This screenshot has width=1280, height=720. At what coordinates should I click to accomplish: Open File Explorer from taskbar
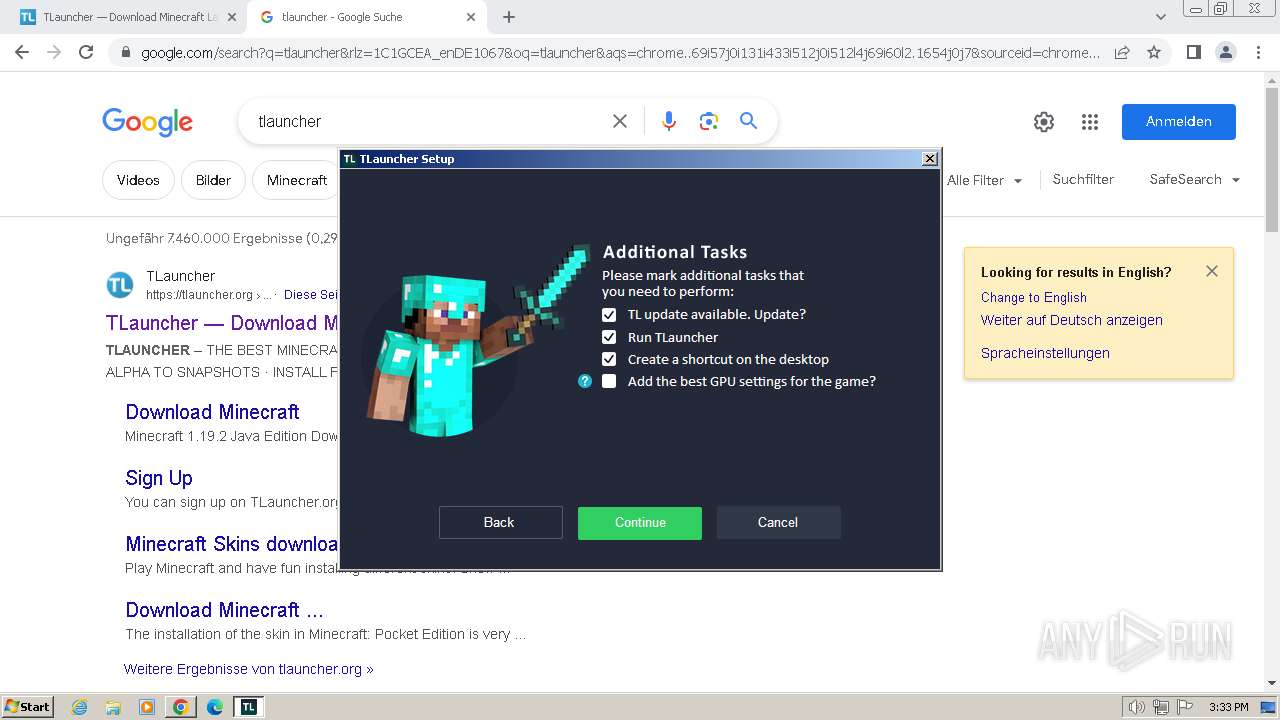(113, 707)
